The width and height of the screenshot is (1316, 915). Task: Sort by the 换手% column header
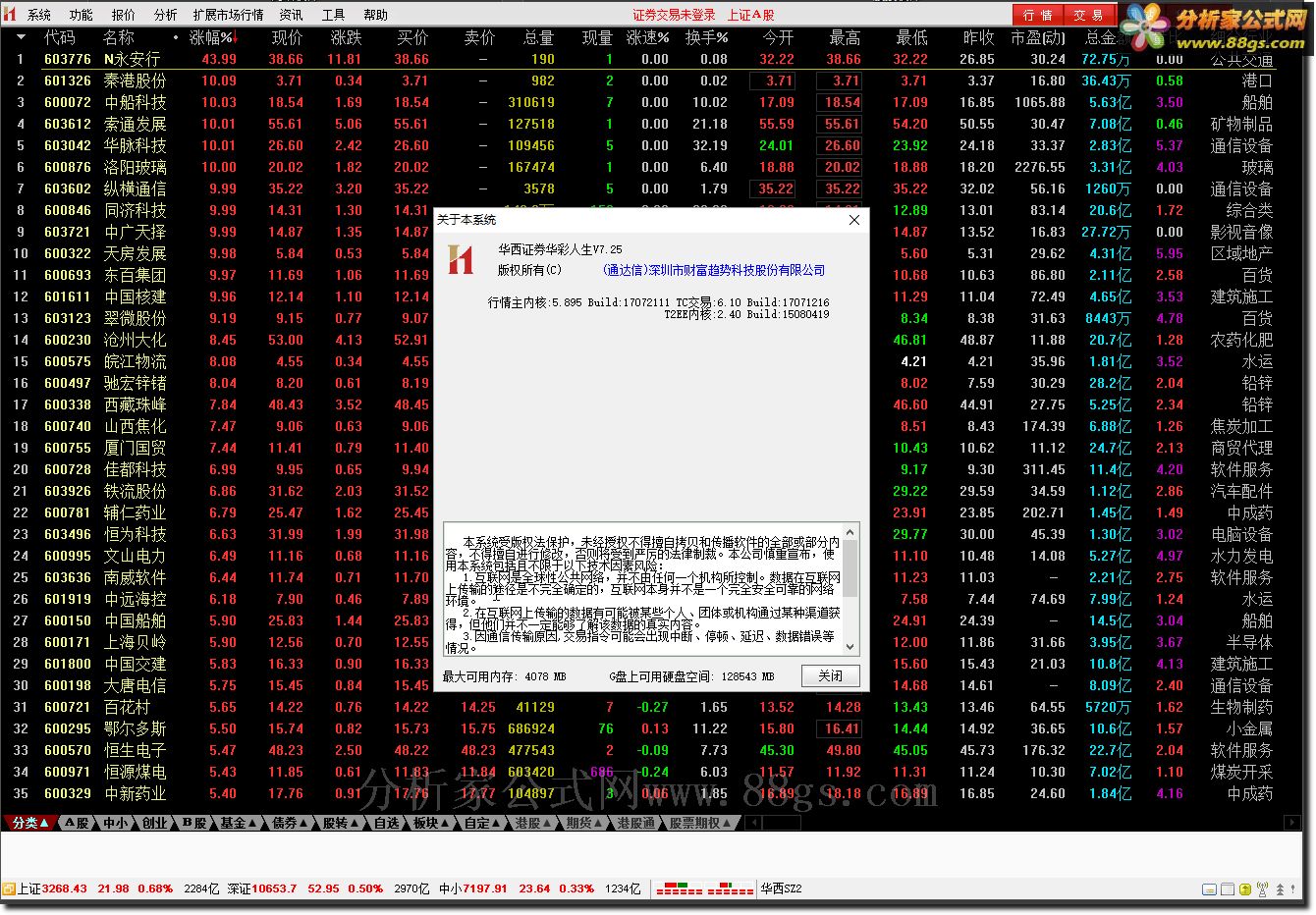(x=706, y=37)
